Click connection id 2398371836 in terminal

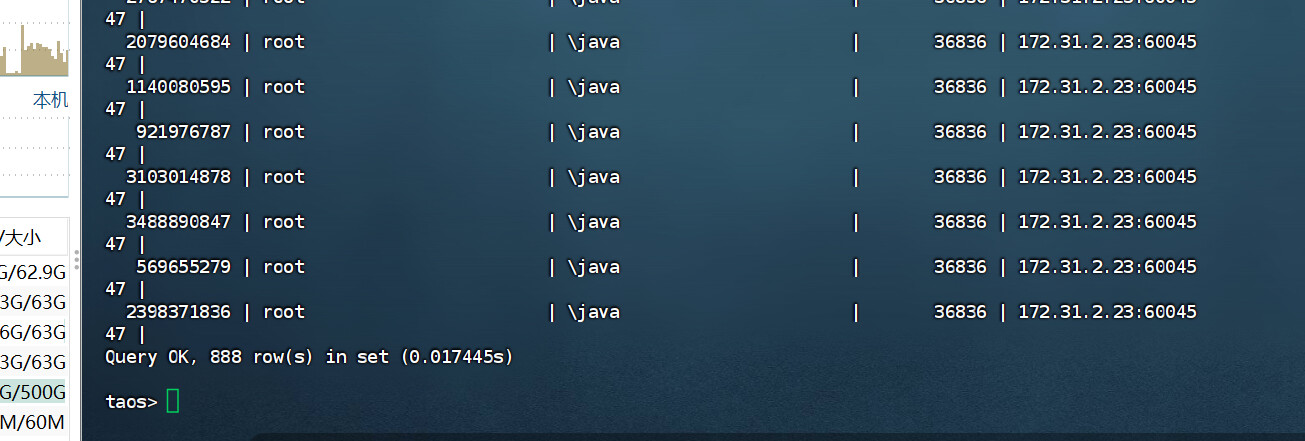tap(178, 312)
